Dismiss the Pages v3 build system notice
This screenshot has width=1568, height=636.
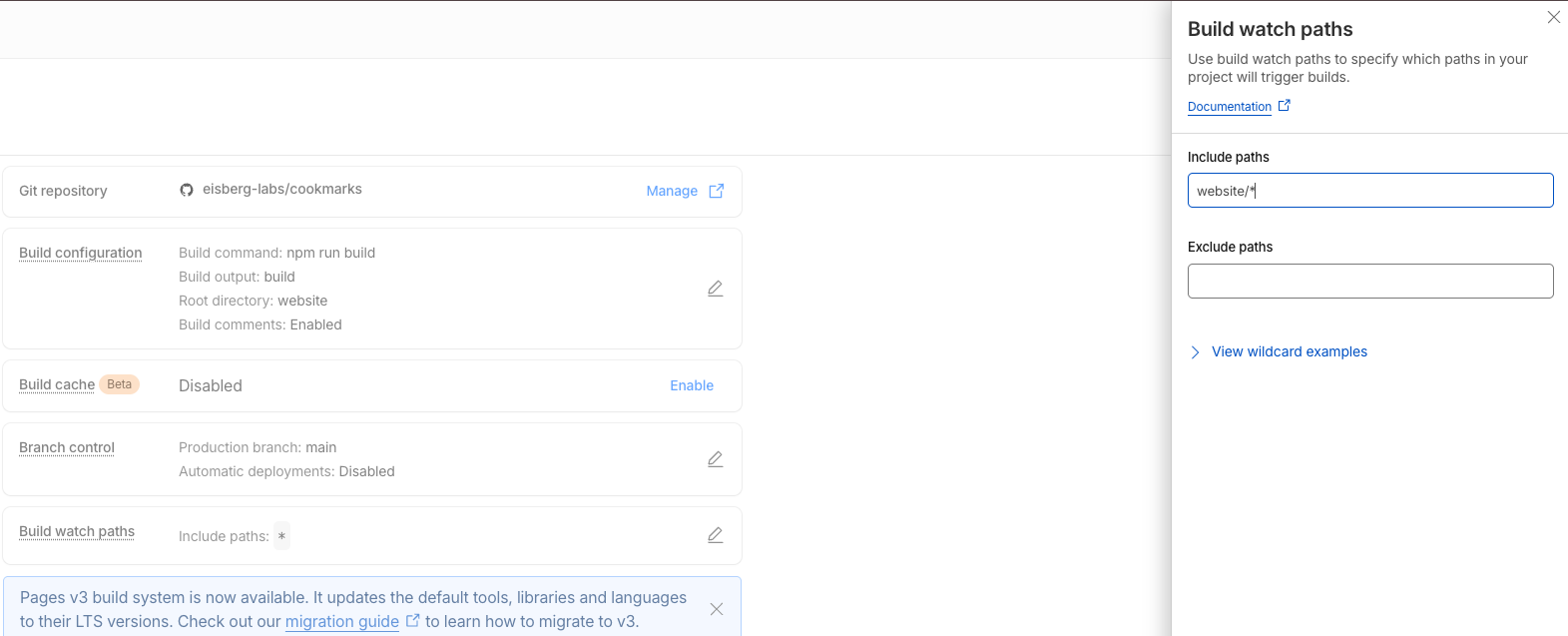pos(717,609)
